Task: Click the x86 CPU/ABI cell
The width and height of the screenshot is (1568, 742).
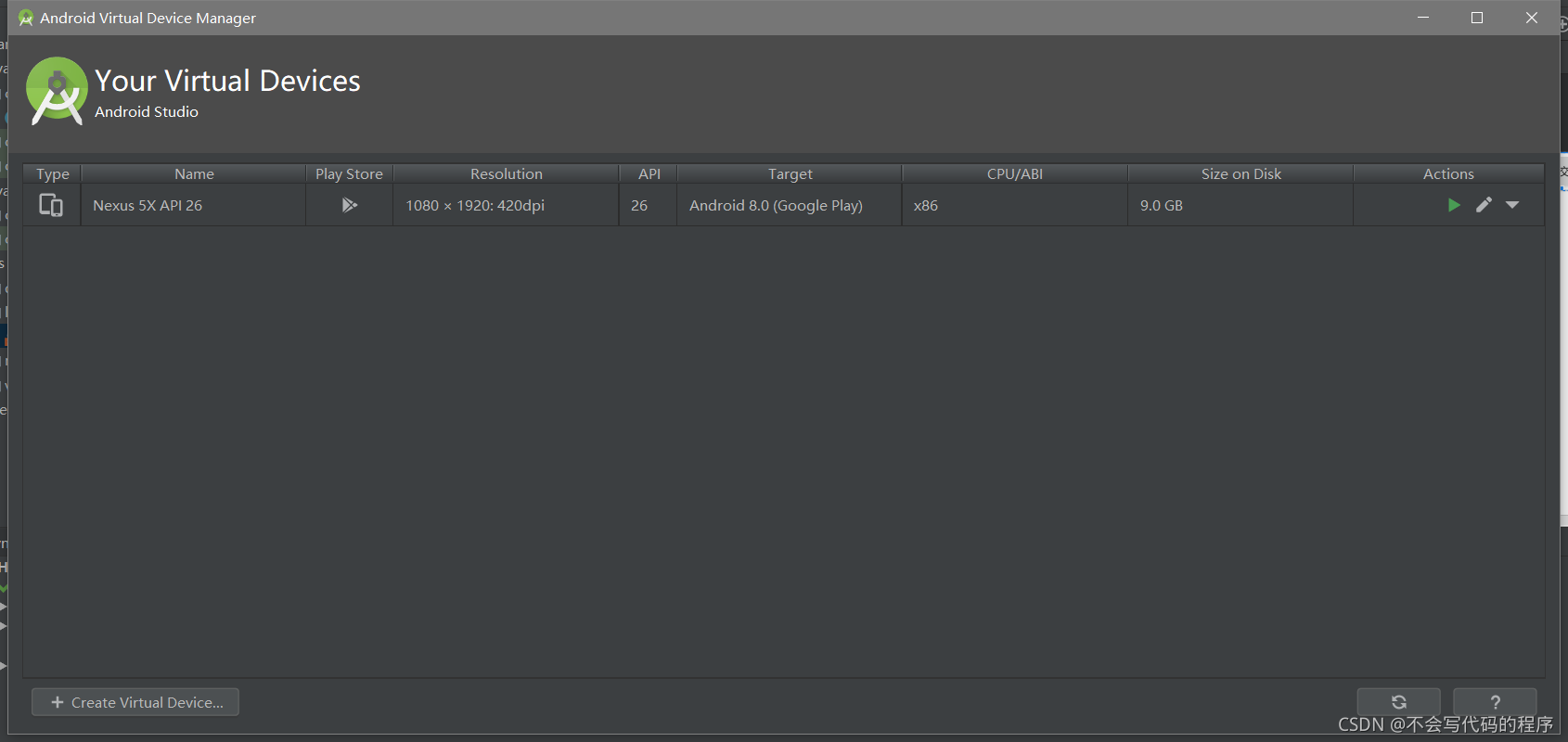Action: (x=1015, y=205)
